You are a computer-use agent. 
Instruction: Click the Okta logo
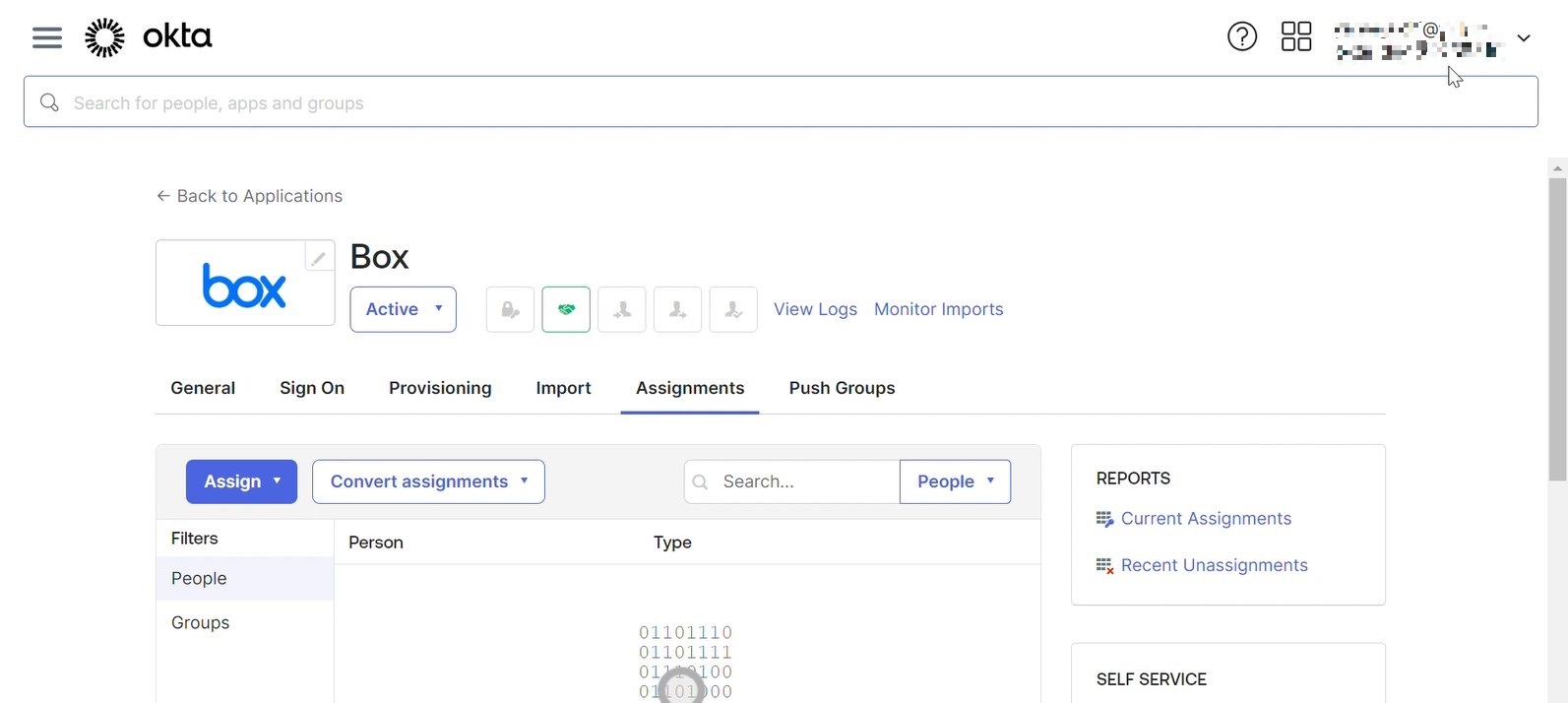coord(149,37)
